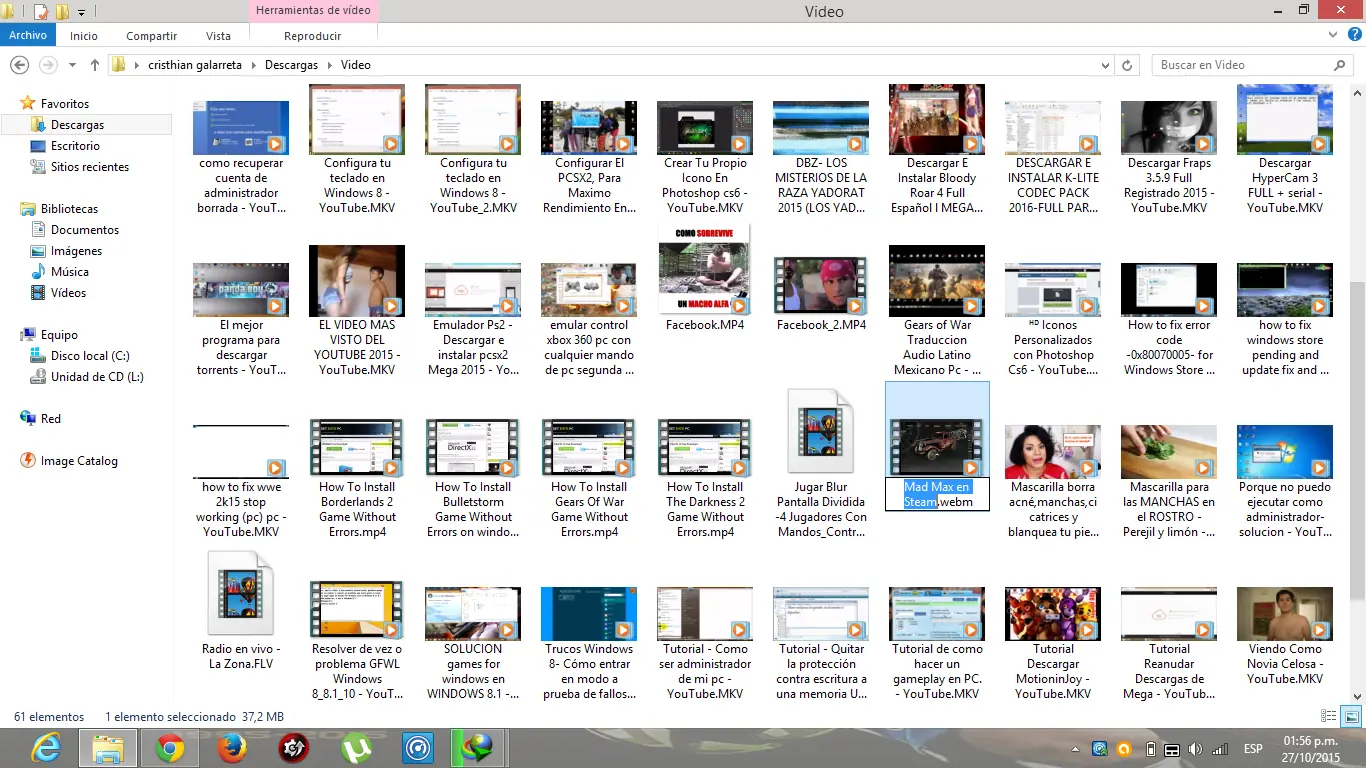1366x768 pixels.
Task: Open the Compartir ribbon tab
Action: pos(152,36)
